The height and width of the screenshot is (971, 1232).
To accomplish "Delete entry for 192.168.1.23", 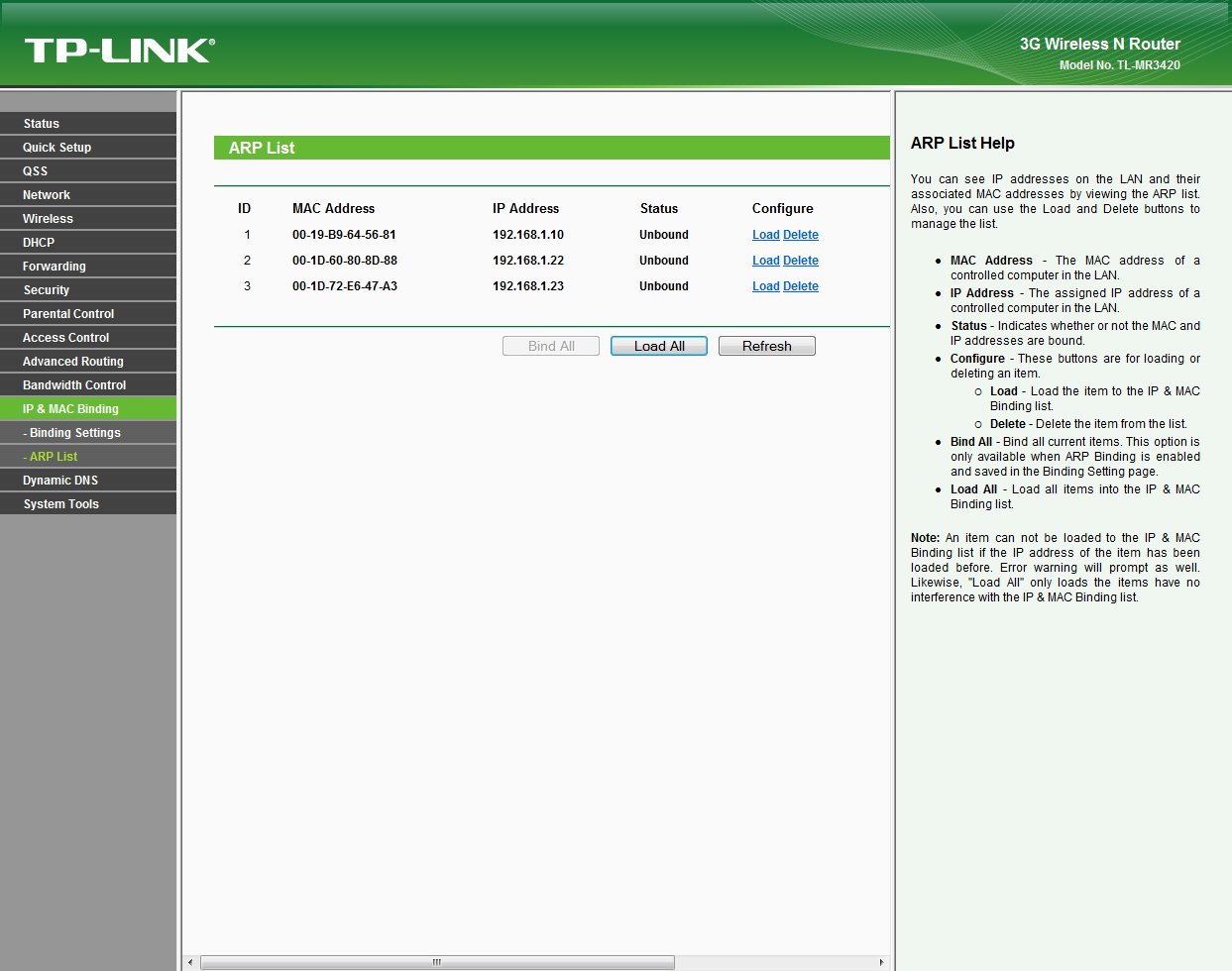I will (801, 286).
